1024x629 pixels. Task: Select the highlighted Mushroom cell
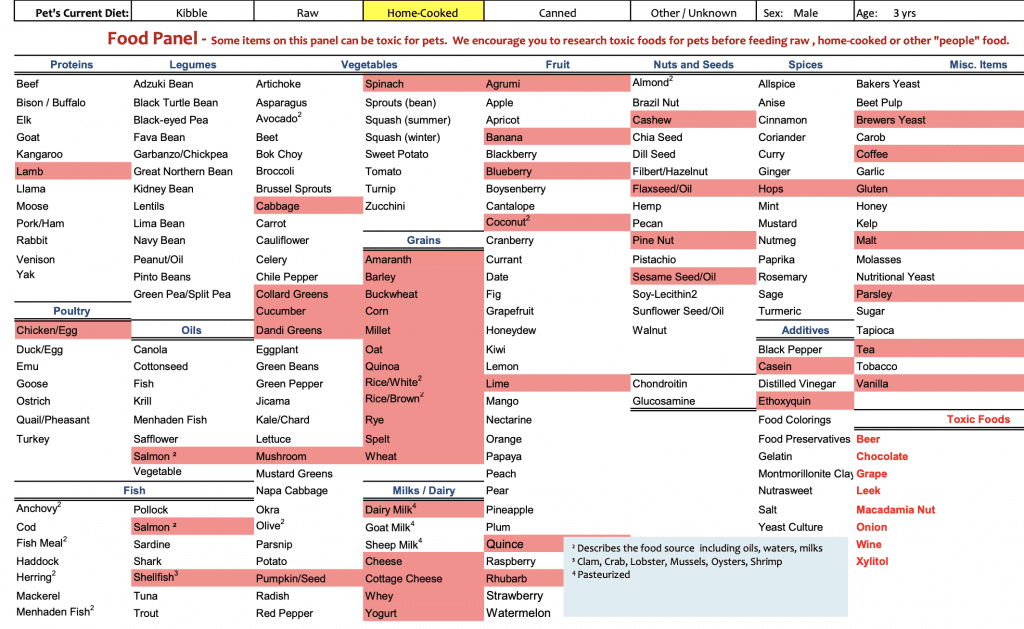point(308,456)
